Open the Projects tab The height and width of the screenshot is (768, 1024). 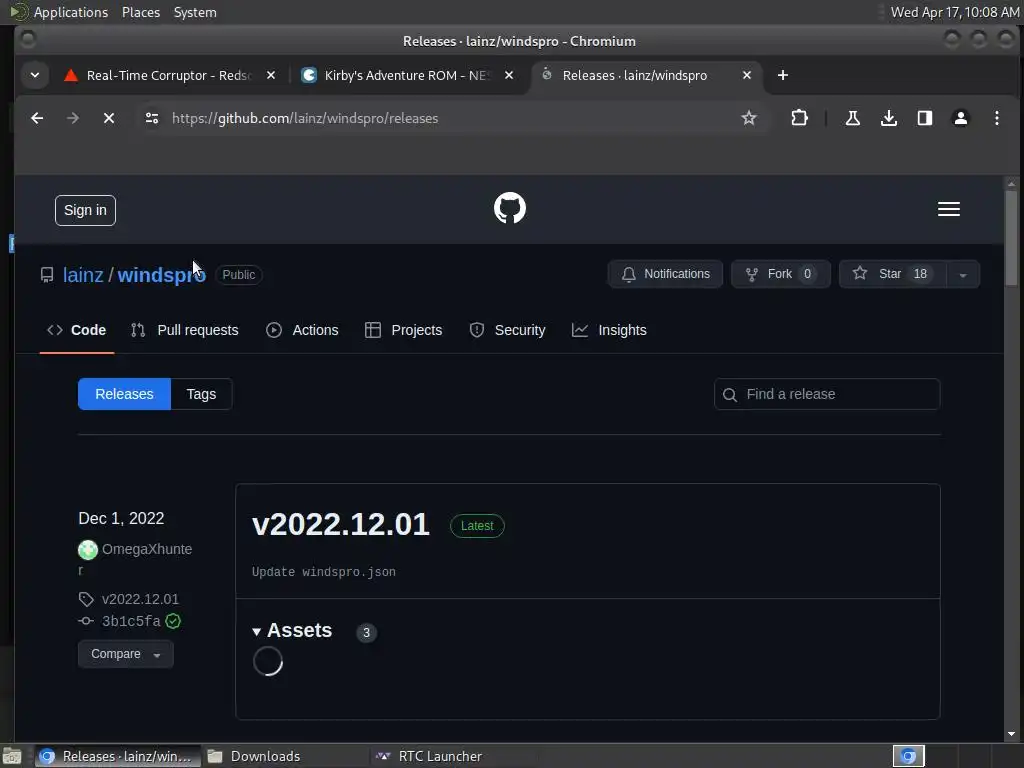pos(404,330)
